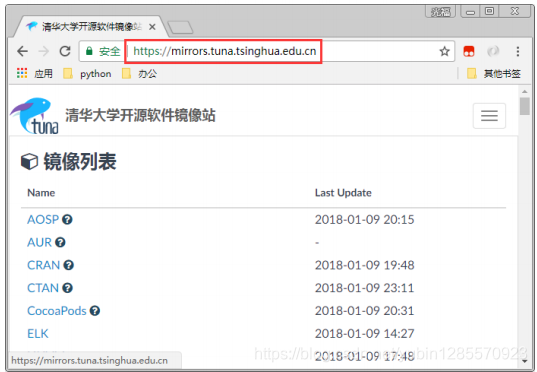
Task: Open the Chrome three-dot menu
Action: click(518, 51)
